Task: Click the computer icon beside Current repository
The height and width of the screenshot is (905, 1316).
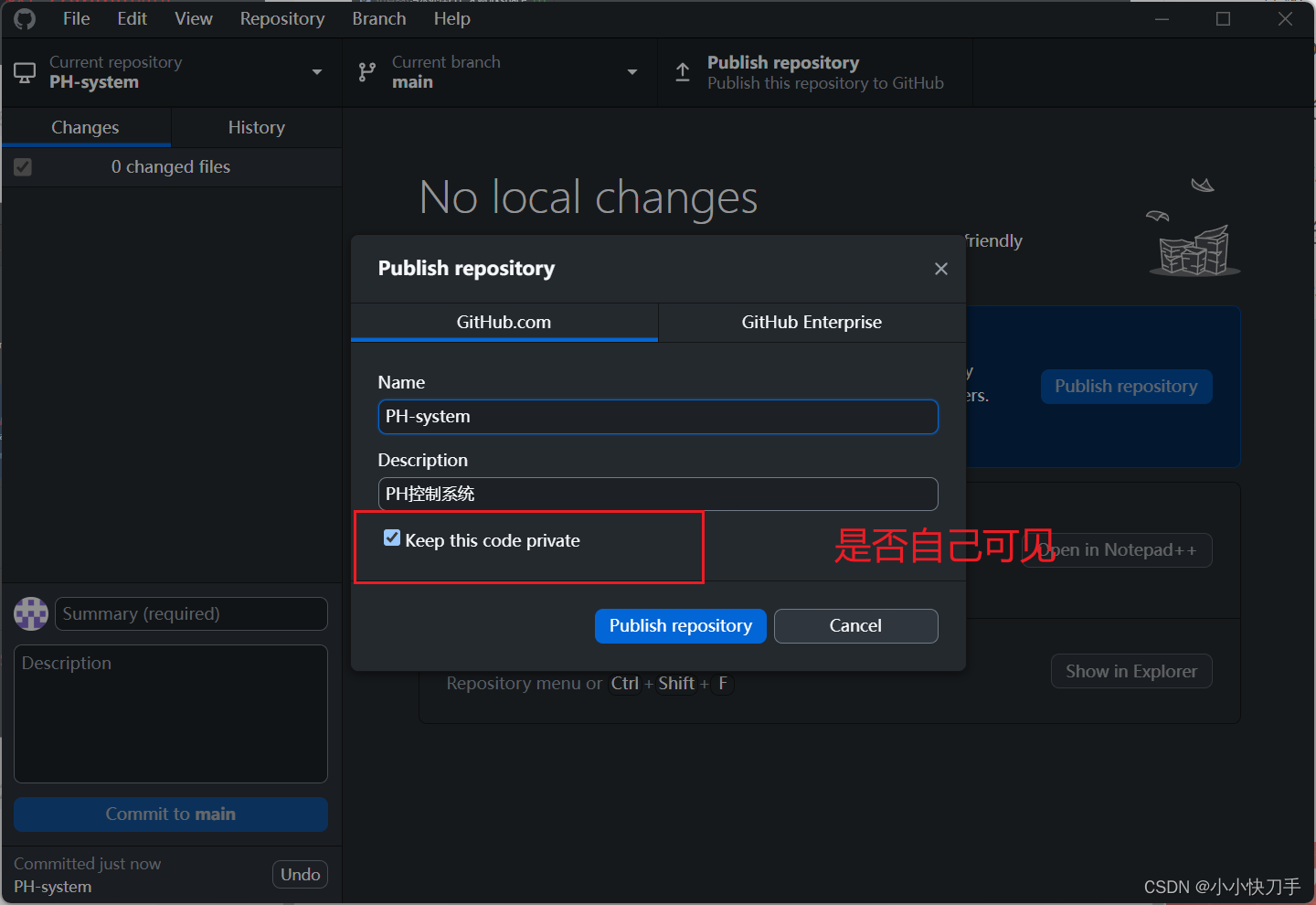Action: pos(25,72)
